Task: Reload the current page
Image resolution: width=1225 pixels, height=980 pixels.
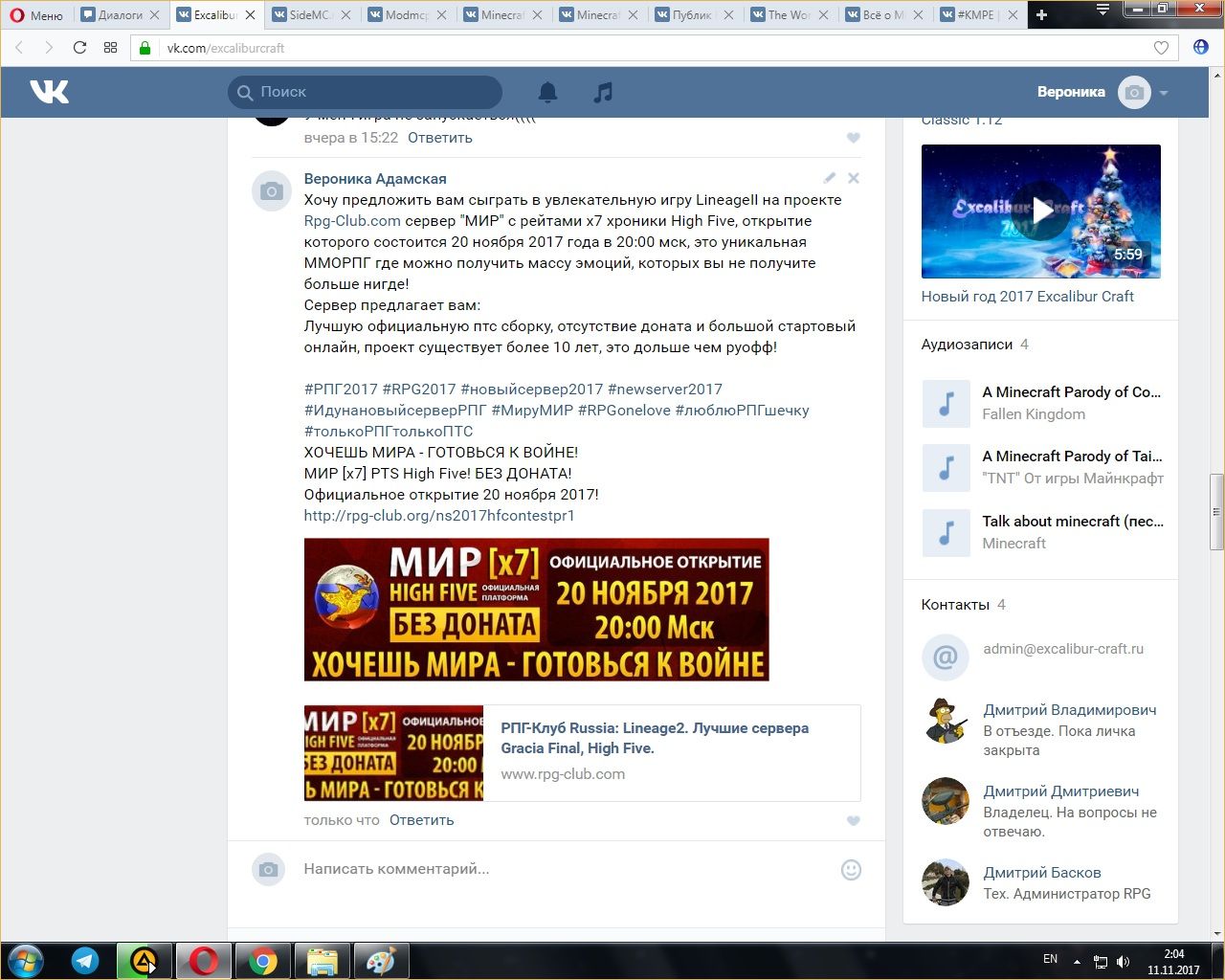Action: click(79, 48)
